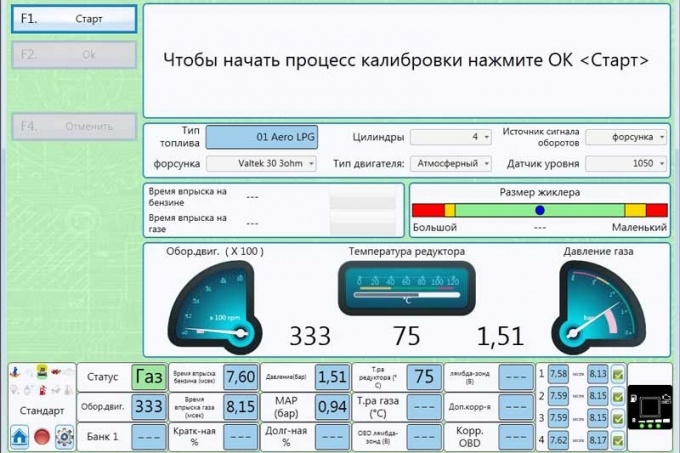
Task: Click cylinder 3 gas time value
Action: tap(598, 418)
